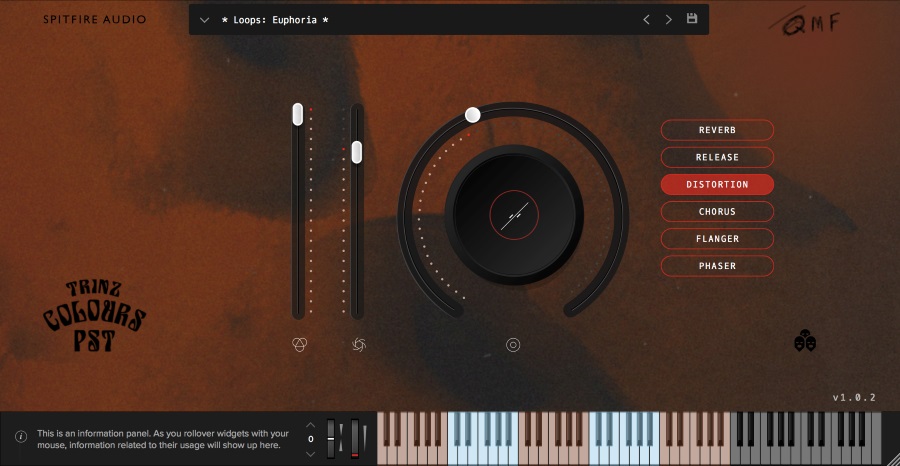Click the Spitfire Audio logo

tap(95, 20)
